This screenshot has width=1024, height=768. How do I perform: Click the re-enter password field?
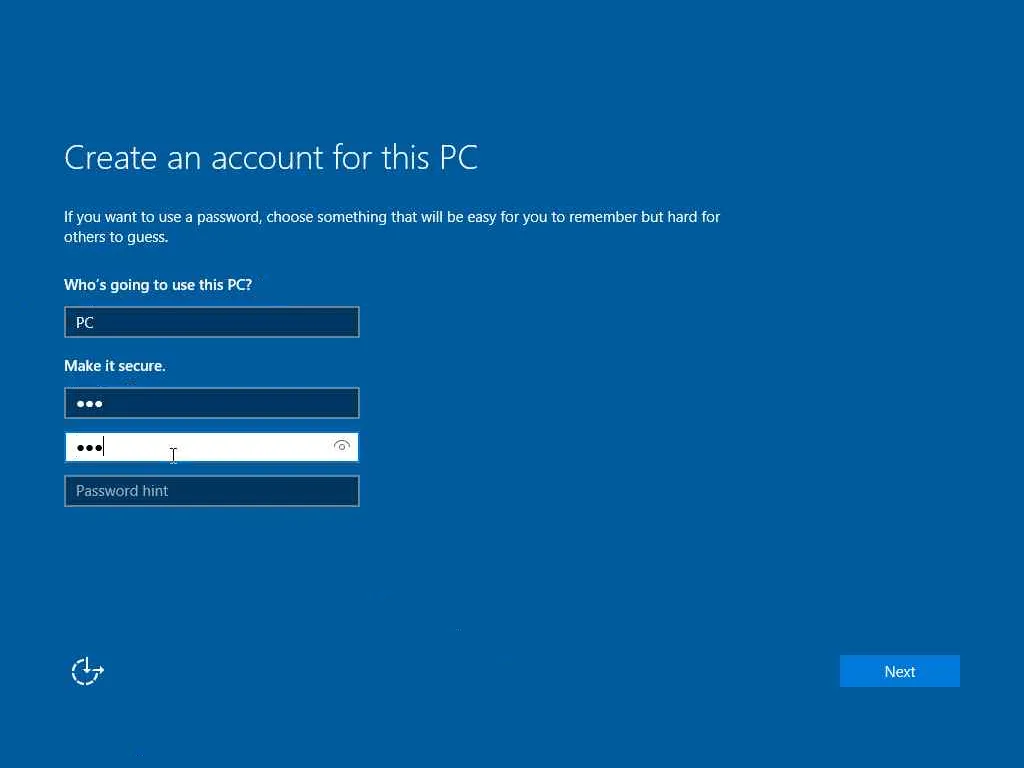click(x=212, y=447)
